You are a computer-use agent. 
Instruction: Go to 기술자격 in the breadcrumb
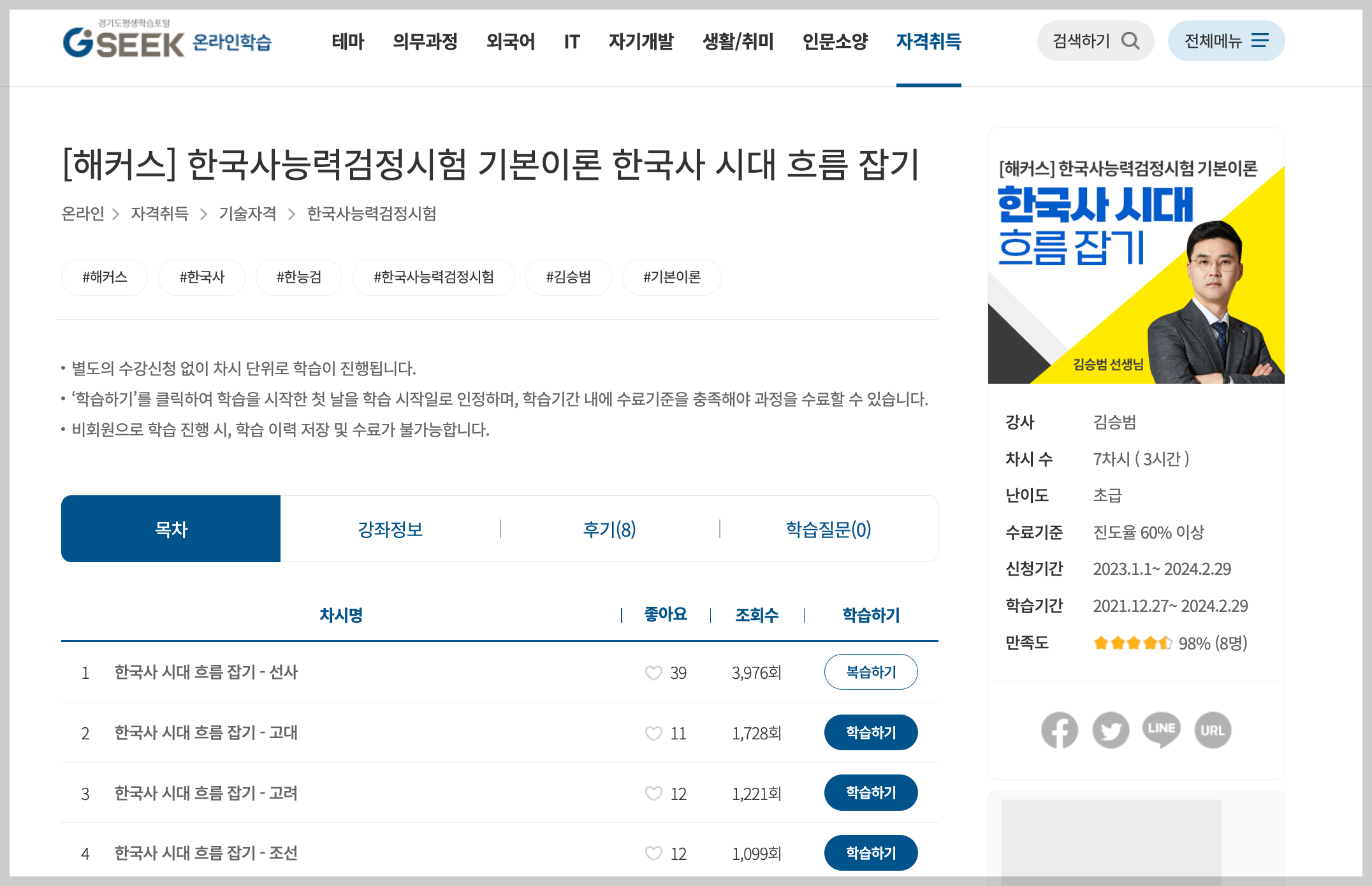(247, 214)
